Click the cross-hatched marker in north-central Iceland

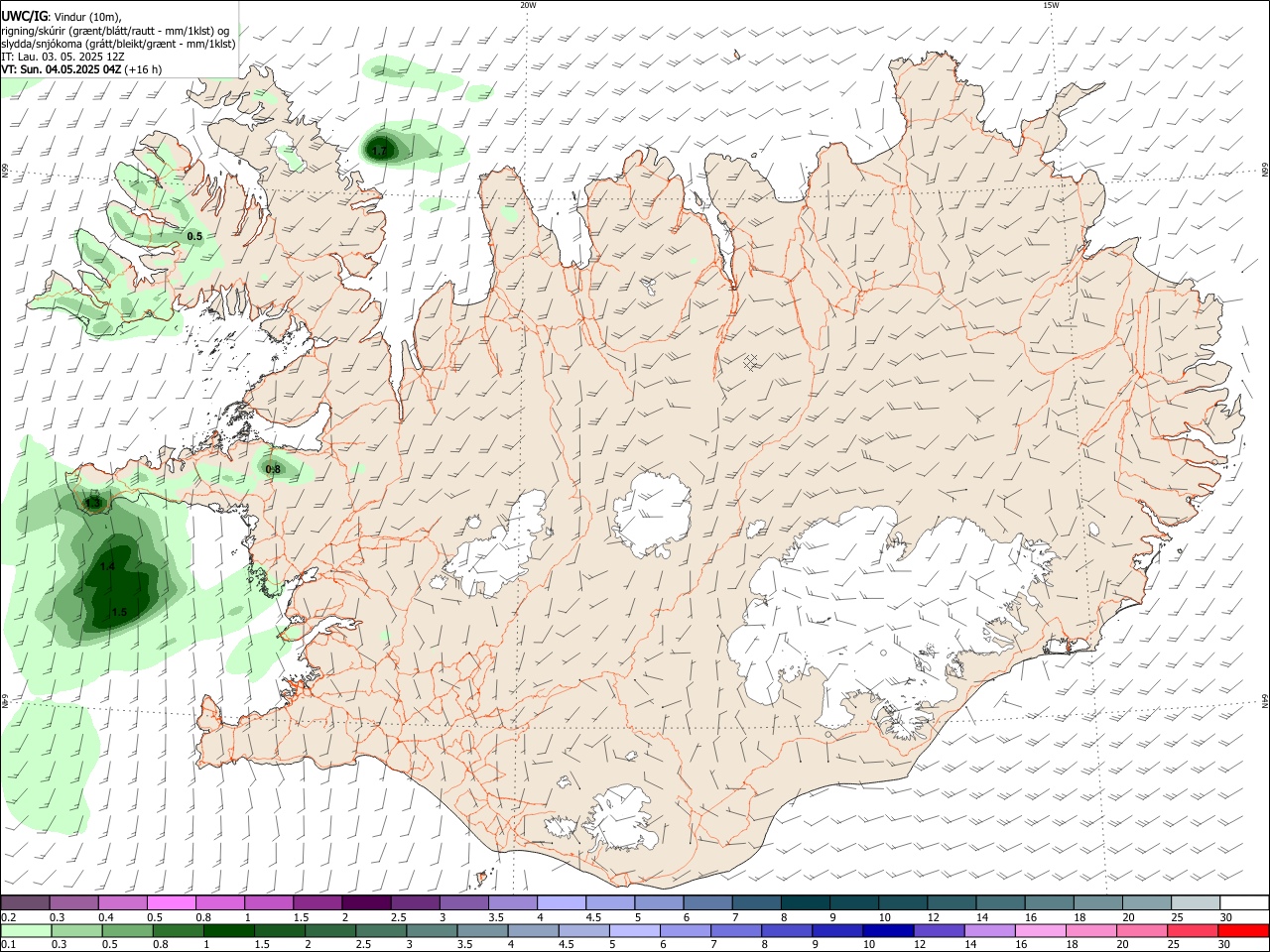(x=751, y=362)
